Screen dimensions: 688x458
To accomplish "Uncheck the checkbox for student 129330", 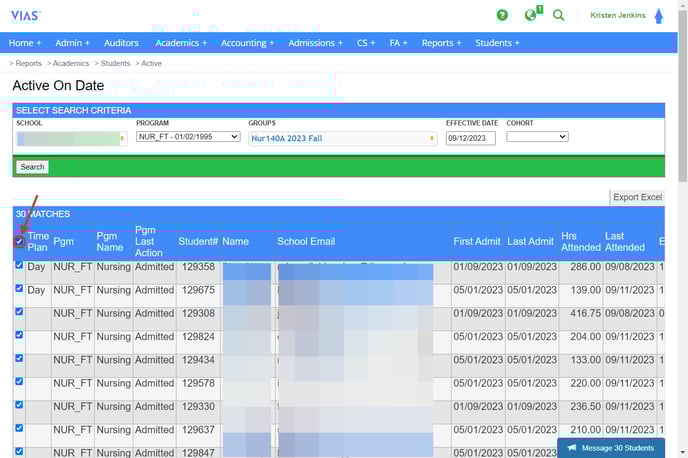I will (19, 404).
